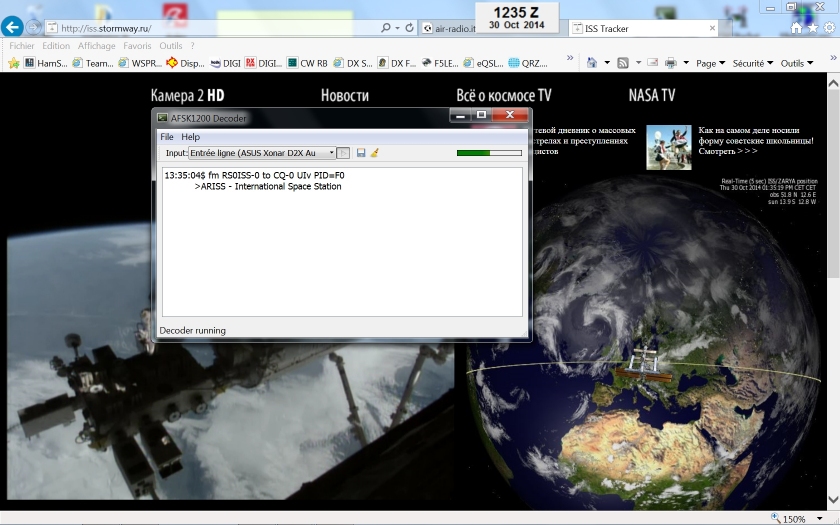Screen dimensions: 840x525
Task: Click the green audio level meter
Action: [x=489, y=153]
